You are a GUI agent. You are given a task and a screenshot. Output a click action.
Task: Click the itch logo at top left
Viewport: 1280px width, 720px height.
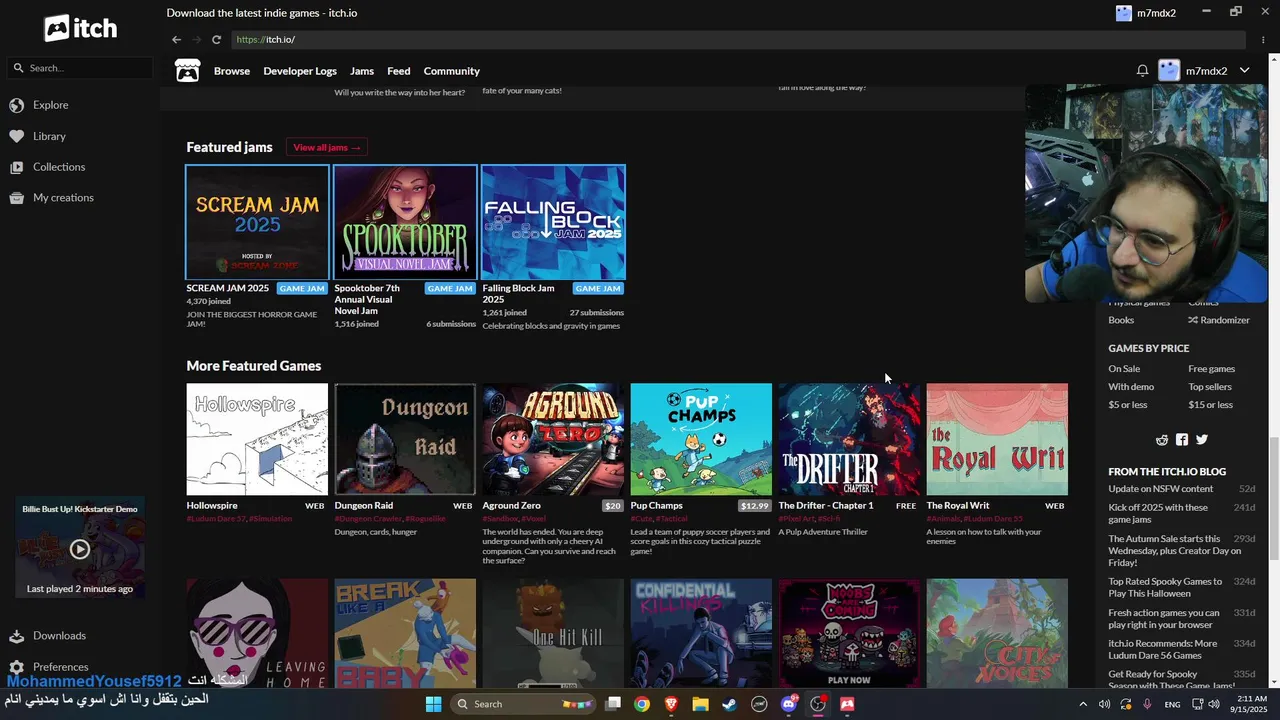pyautogui.click(x=80, y=28)
